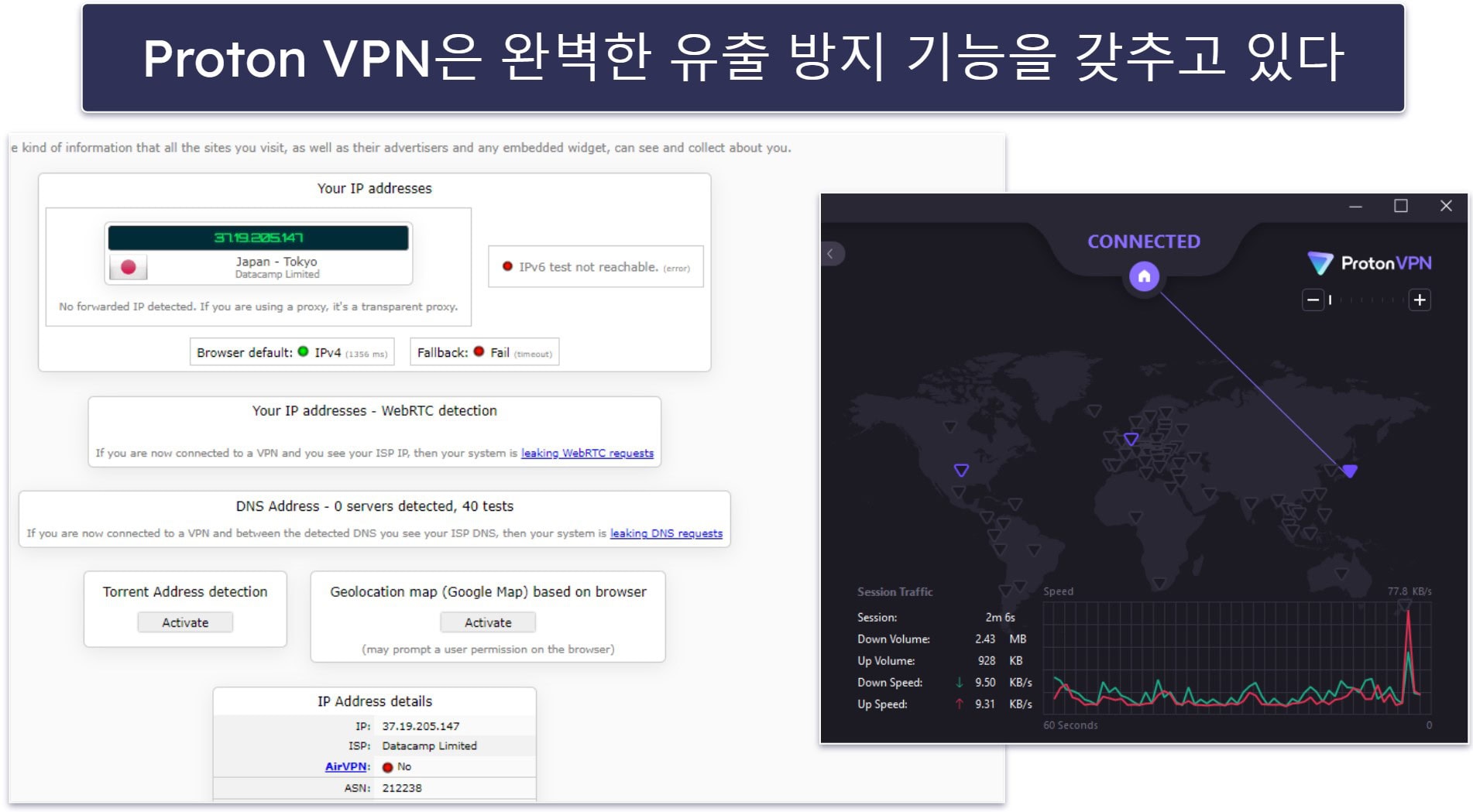
Task: Click the DNS Address servers detected heading
Action: click(x=375, y=506)
